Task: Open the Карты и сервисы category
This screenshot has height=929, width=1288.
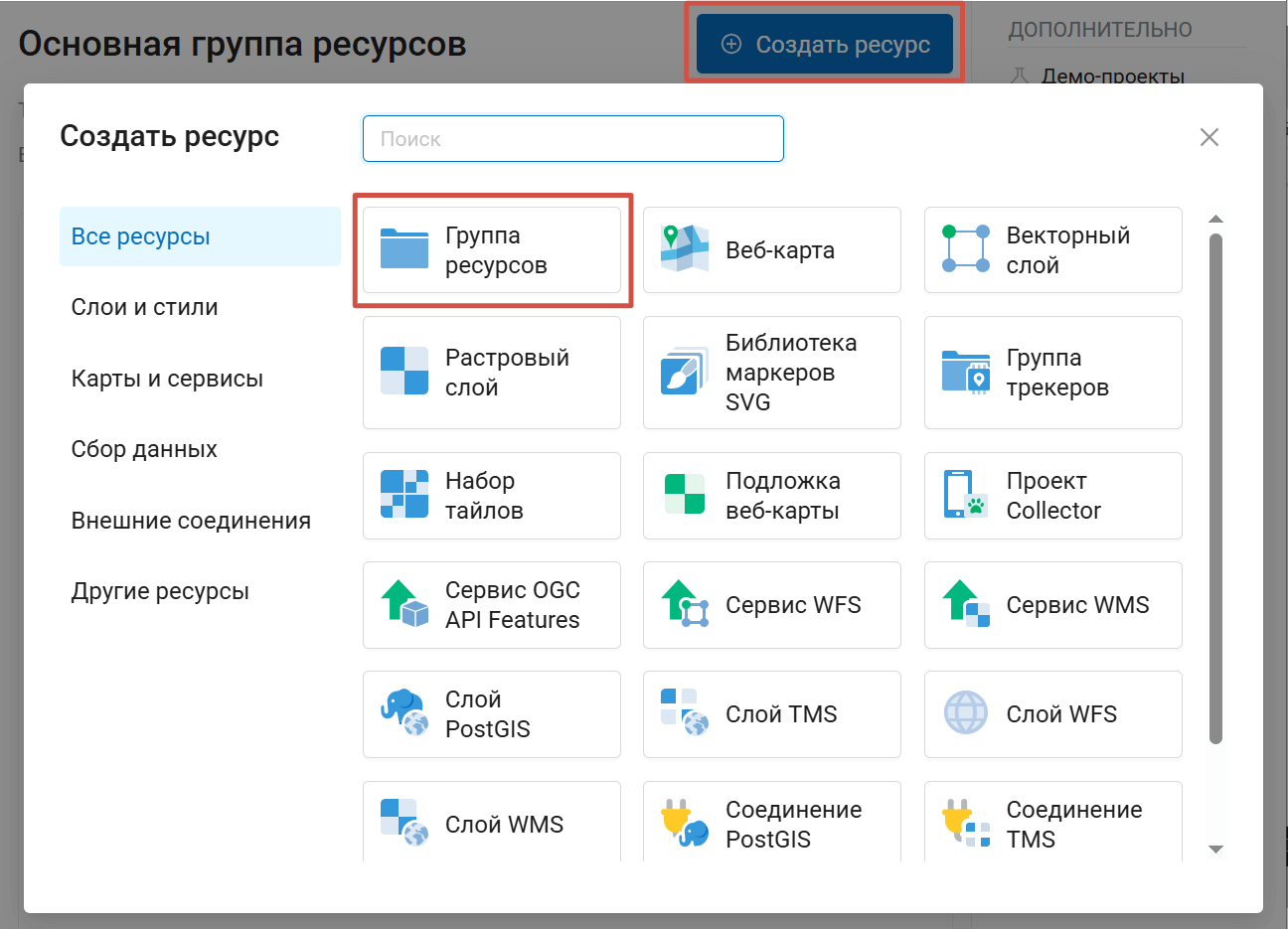Action: click(x=167, y=379)
